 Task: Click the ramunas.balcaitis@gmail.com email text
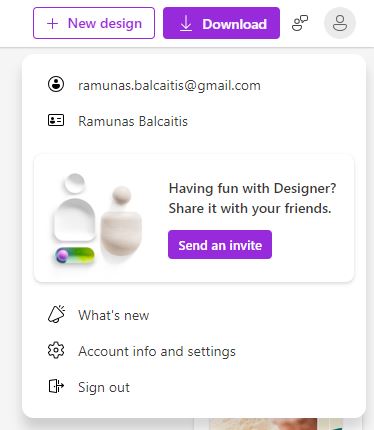tap(169, 85)
